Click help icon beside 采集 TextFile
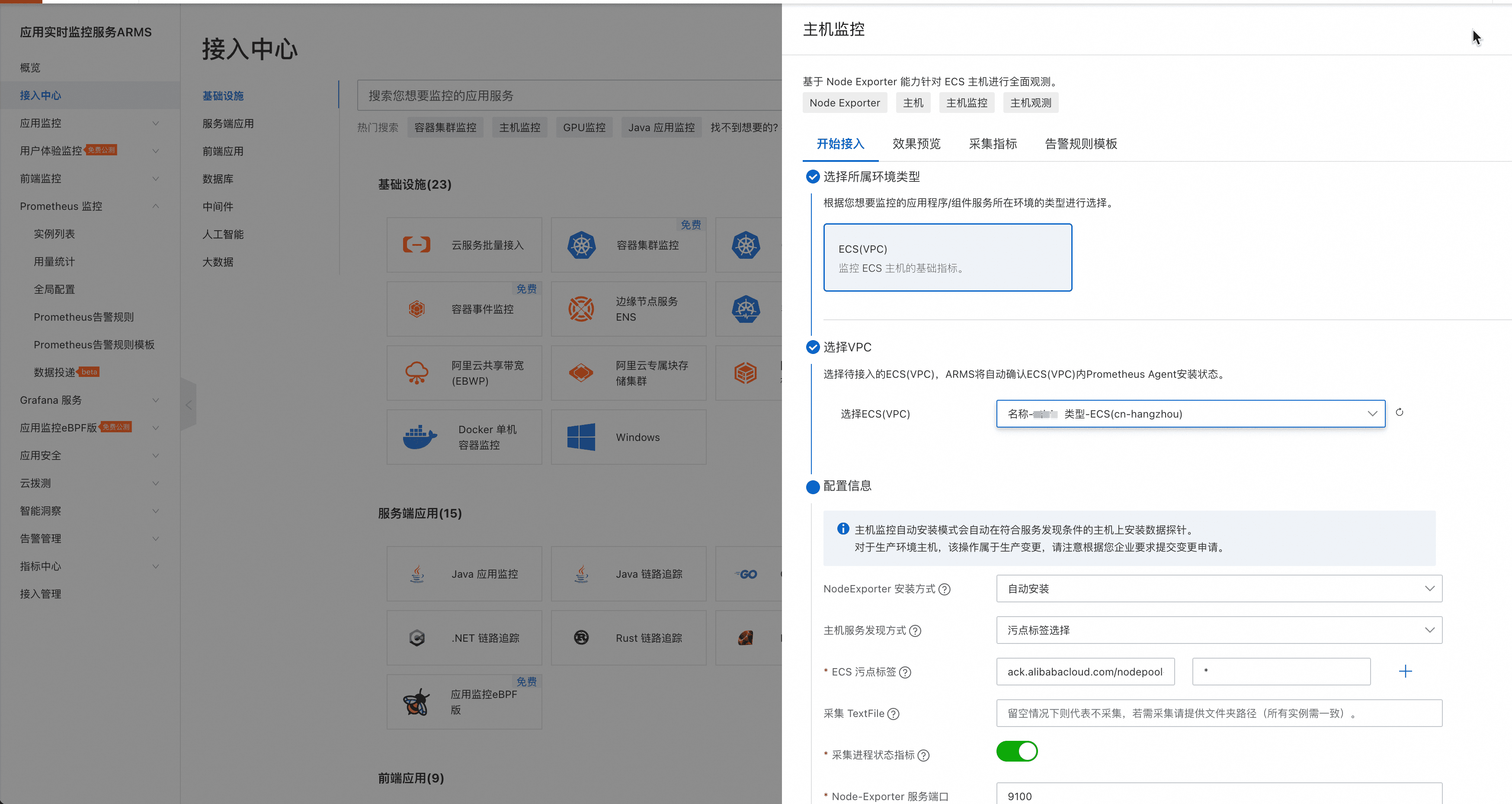 tap(894, 714)
